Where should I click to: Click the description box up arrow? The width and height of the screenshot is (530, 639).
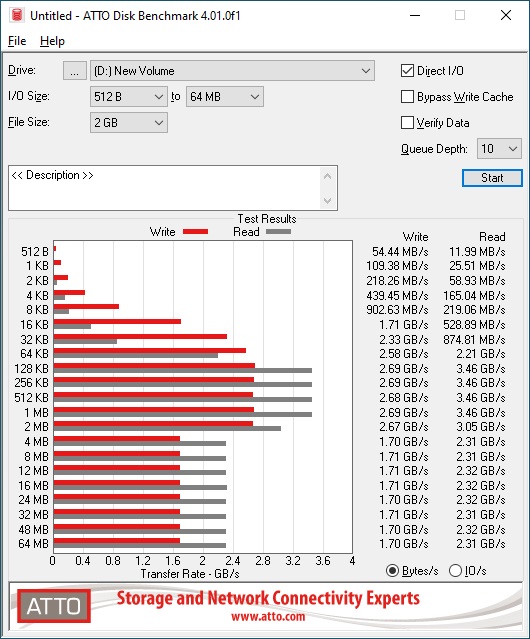tap(328, 176)
